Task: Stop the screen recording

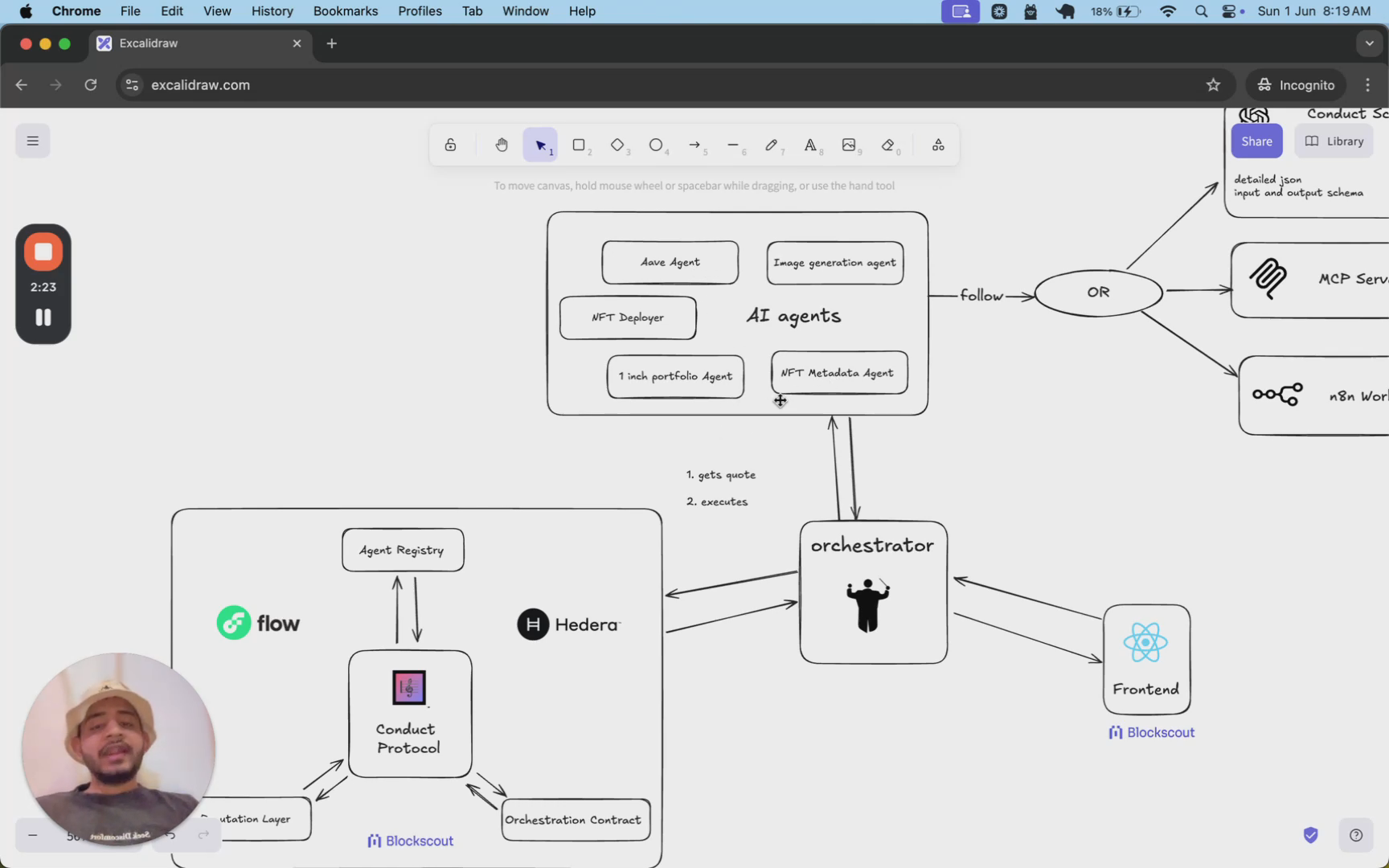Action: click(43, 252)
